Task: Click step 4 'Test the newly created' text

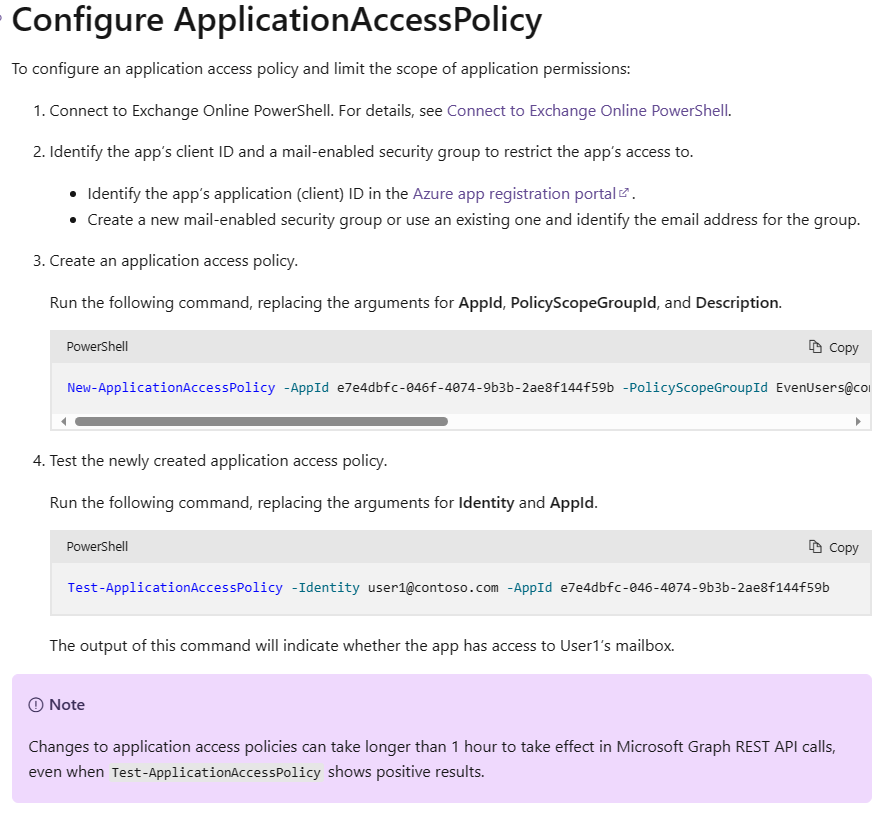Action: point(218,461)
